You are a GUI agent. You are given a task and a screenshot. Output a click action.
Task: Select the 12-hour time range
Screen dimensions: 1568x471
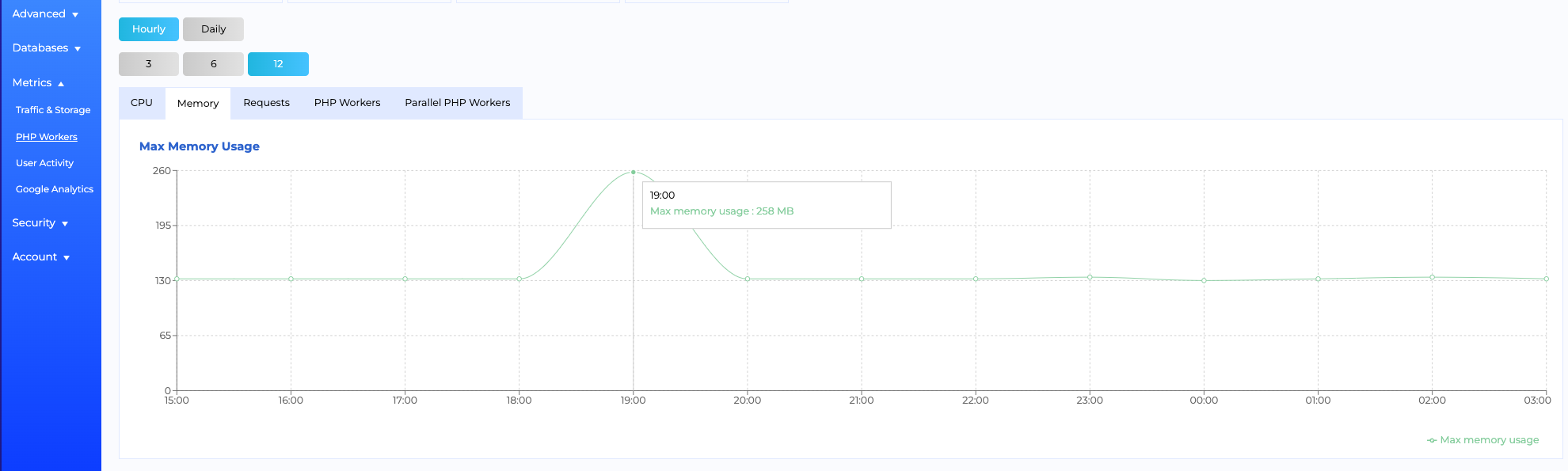278,63
